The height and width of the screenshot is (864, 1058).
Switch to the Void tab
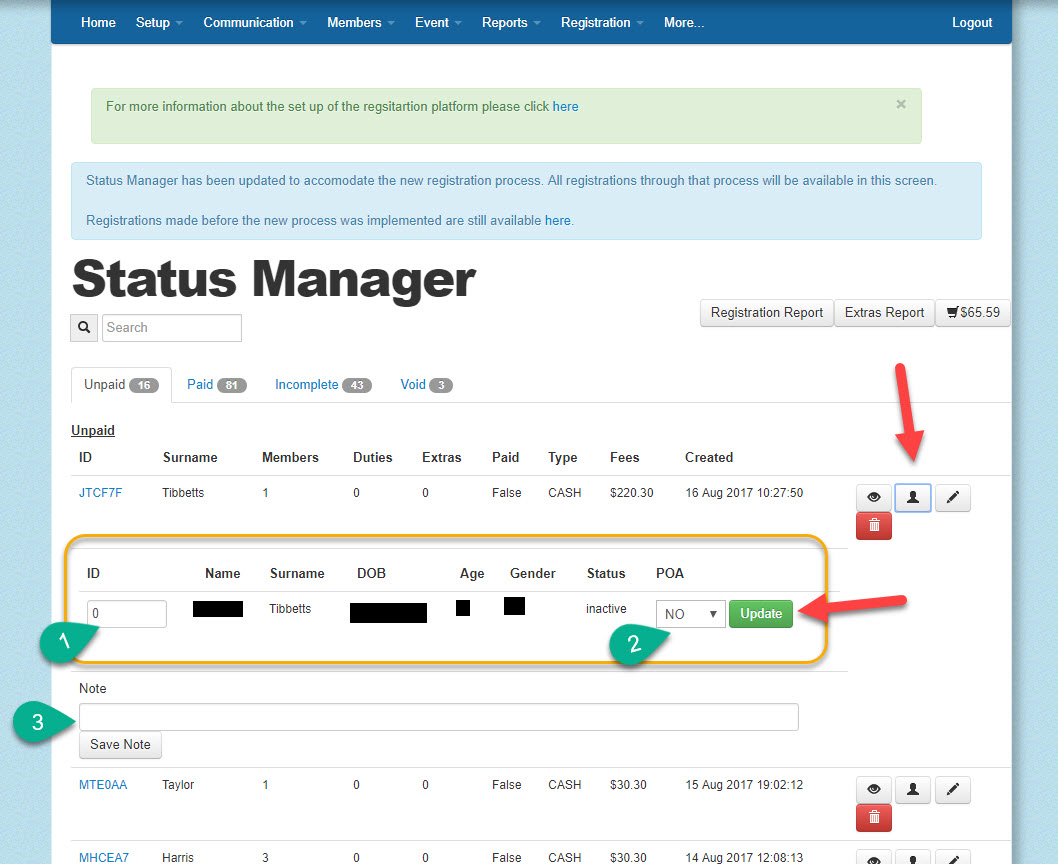point(426,385)
